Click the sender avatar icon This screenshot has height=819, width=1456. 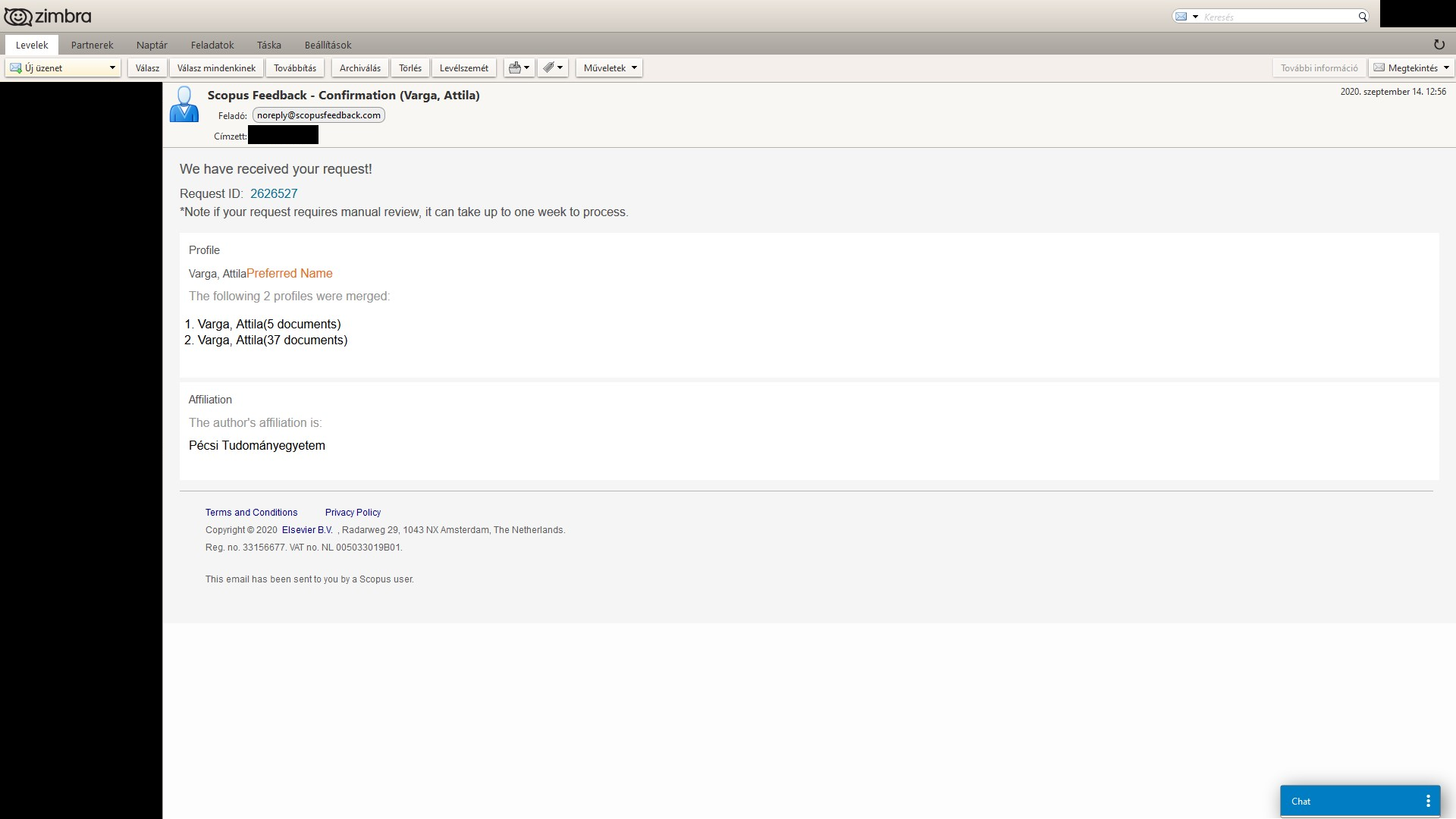tap(184, 104)
